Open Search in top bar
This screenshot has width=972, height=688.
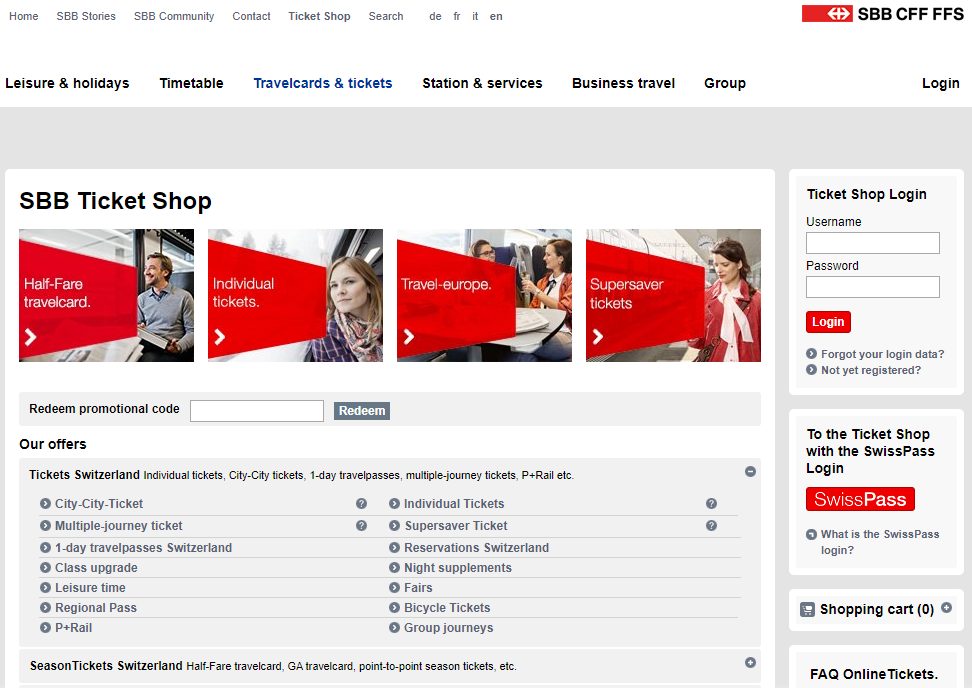[x=386, y=16]
